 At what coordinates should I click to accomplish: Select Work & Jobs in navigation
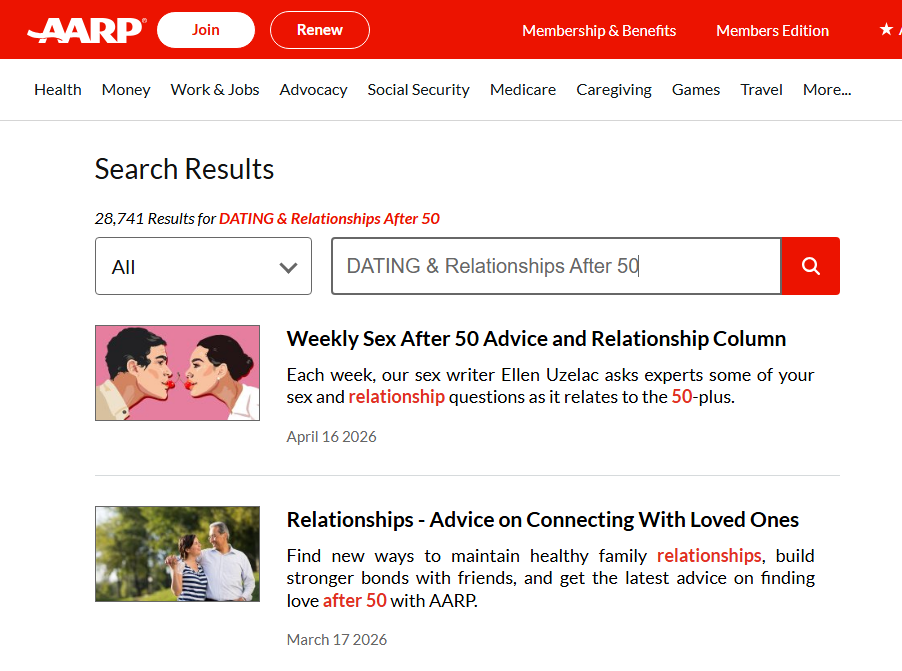coord(215,90)
